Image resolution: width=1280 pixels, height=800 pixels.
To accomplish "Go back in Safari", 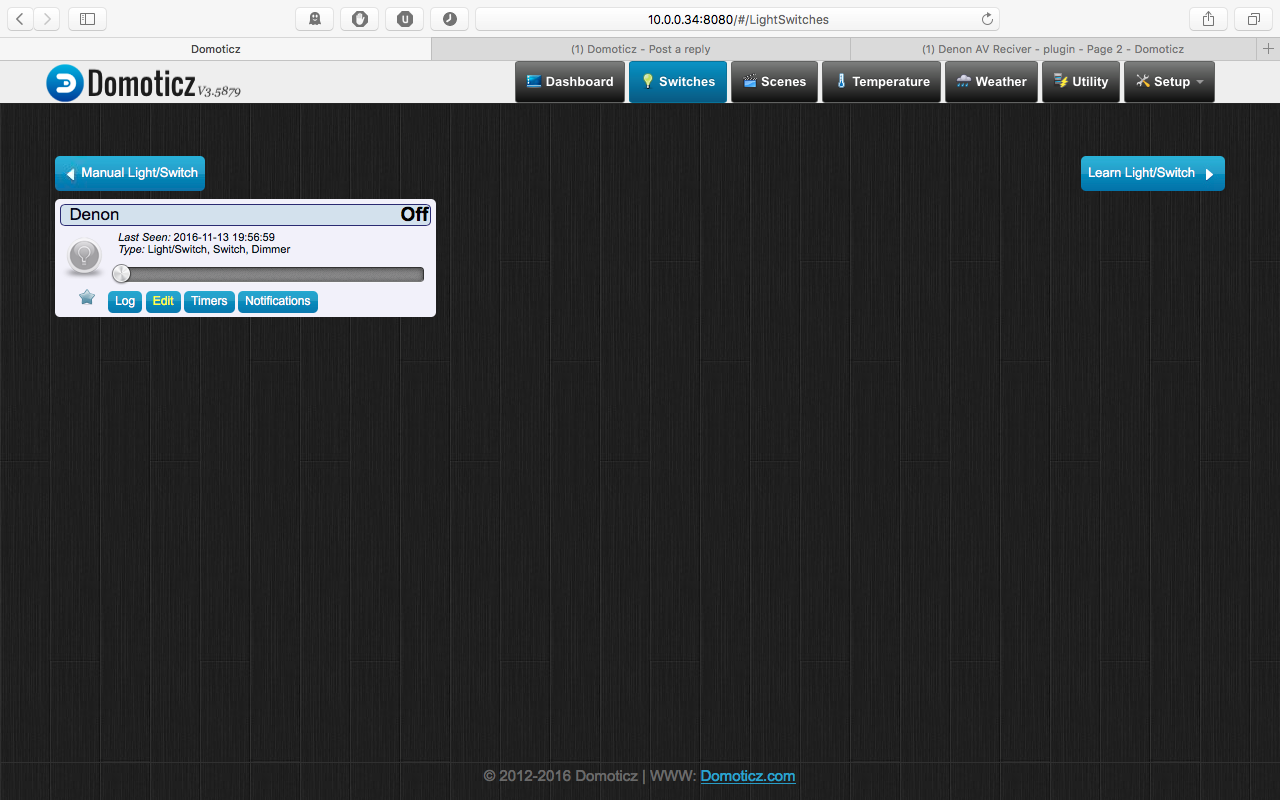I will pos(20,19).
